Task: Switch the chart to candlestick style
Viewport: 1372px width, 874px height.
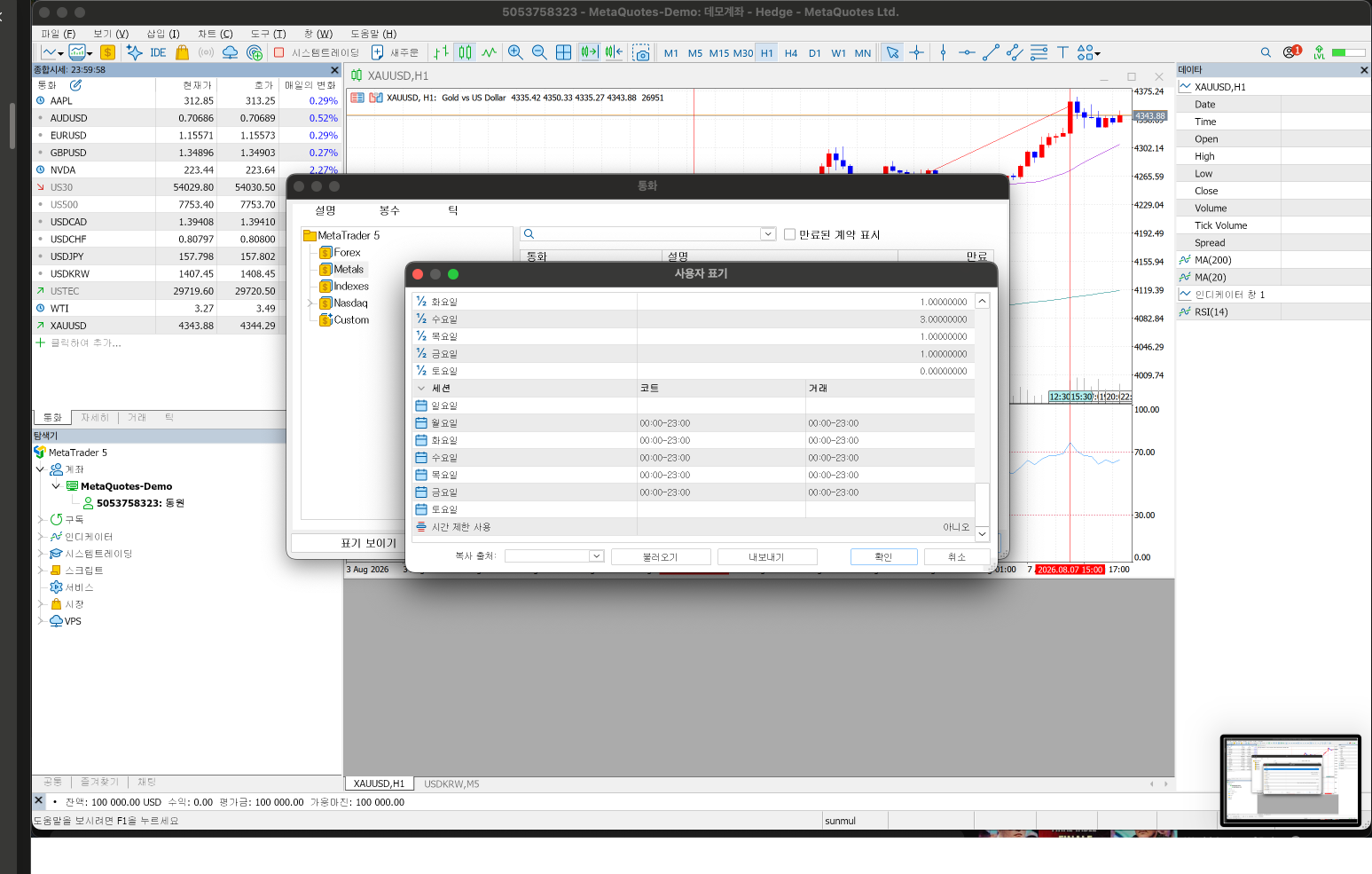Action: pyautogui.click(x=465, y=52)
